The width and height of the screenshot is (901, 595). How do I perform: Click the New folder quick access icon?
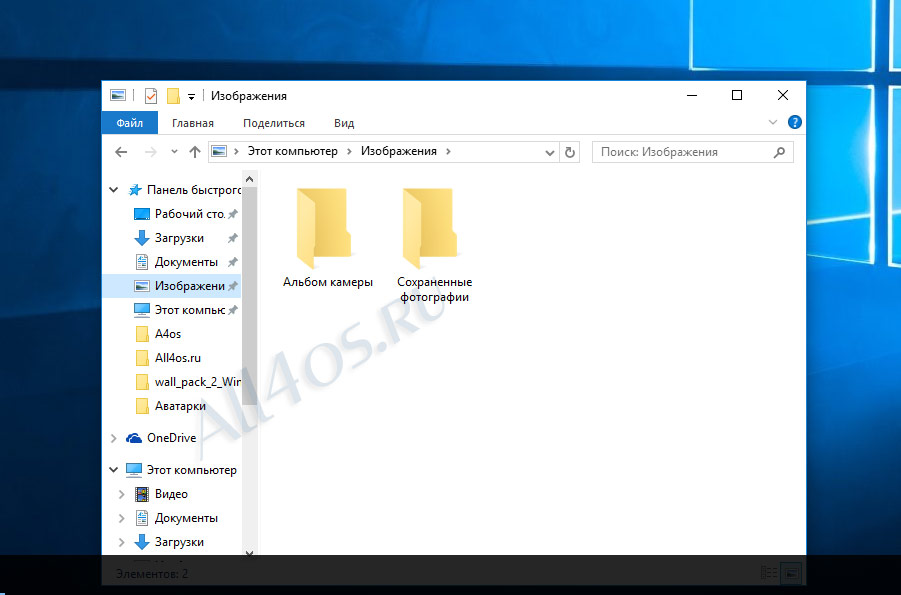point(173,96)
